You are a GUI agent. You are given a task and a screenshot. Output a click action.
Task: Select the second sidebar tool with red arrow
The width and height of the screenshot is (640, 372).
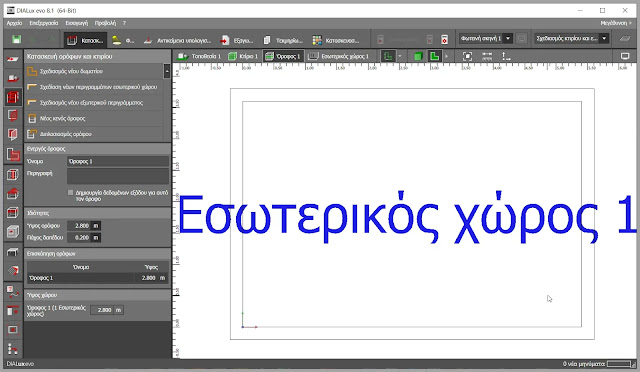click(13, 78)
